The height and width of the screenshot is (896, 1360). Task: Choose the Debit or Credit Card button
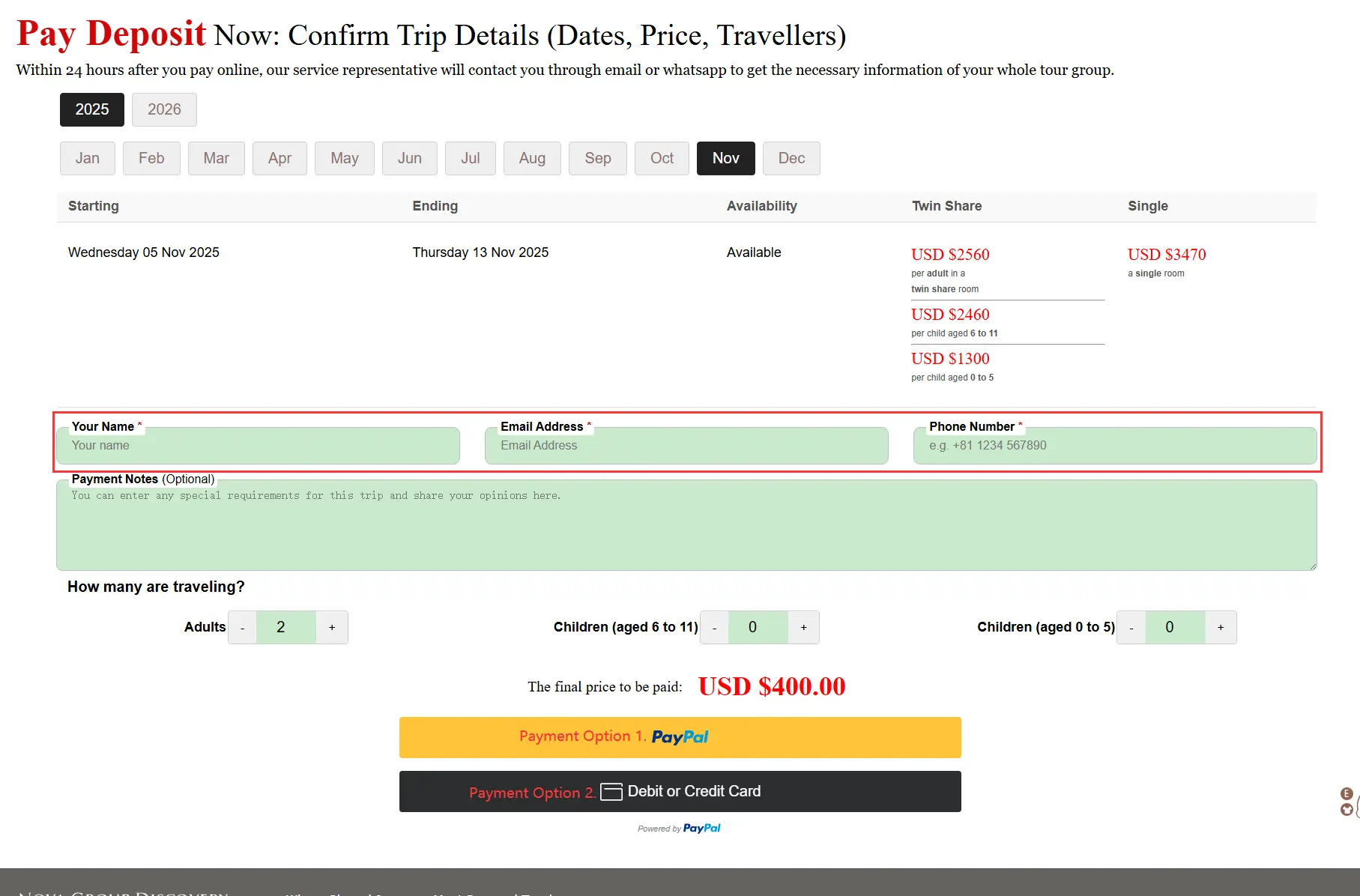point(680,791)
